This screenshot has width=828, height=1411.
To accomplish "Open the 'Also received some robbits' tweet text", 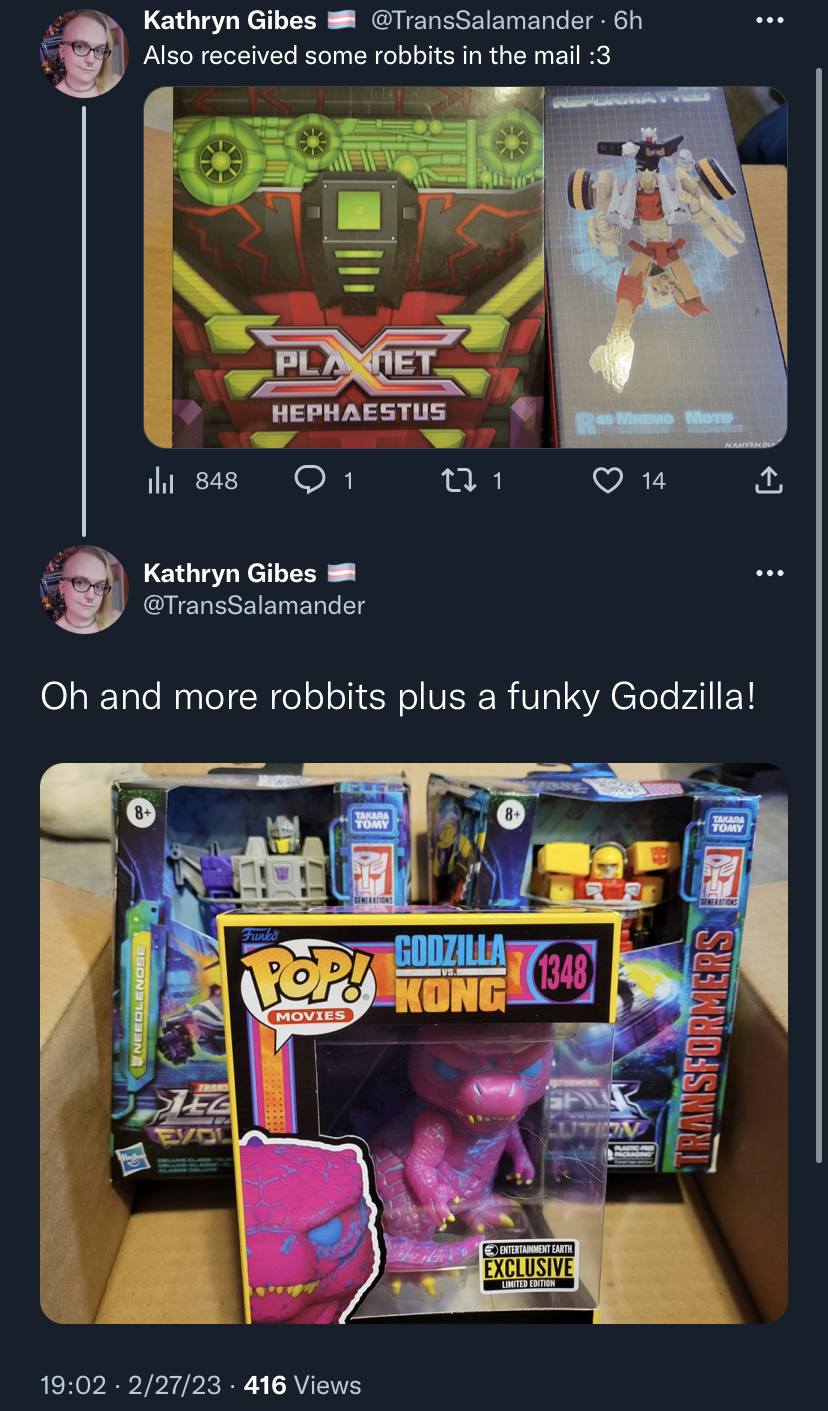I will click(x=377, y=56).
